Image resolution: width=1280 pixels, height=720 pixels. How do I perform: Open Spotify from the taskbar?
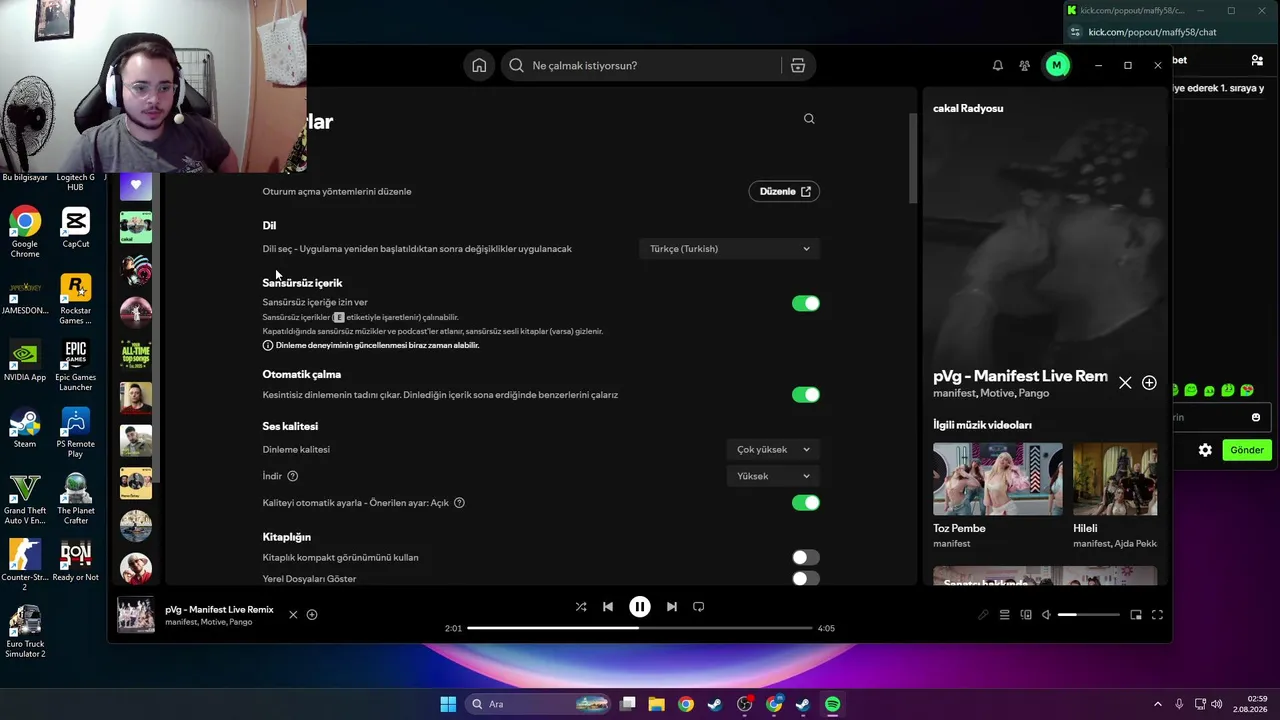pyautogui.click(x=833, y=704)
